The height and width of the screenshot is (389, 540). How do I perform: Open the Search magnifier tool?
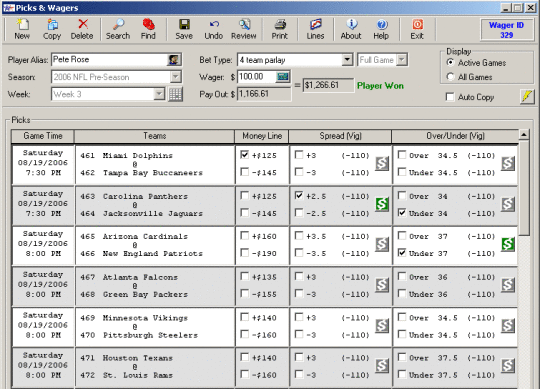(x=118, y=29)
